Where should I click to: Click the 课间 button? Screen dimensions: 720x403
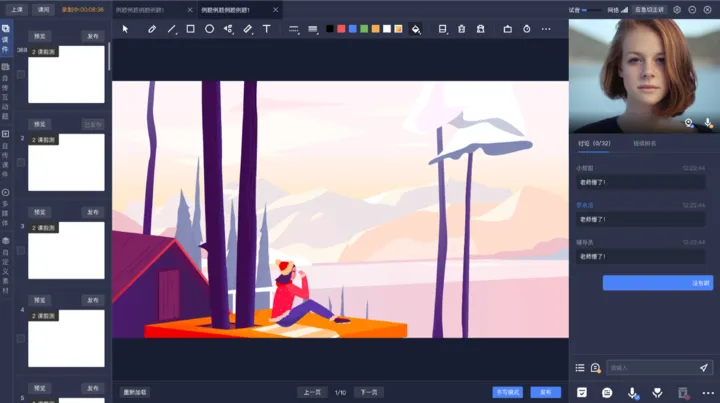point(43,10)
